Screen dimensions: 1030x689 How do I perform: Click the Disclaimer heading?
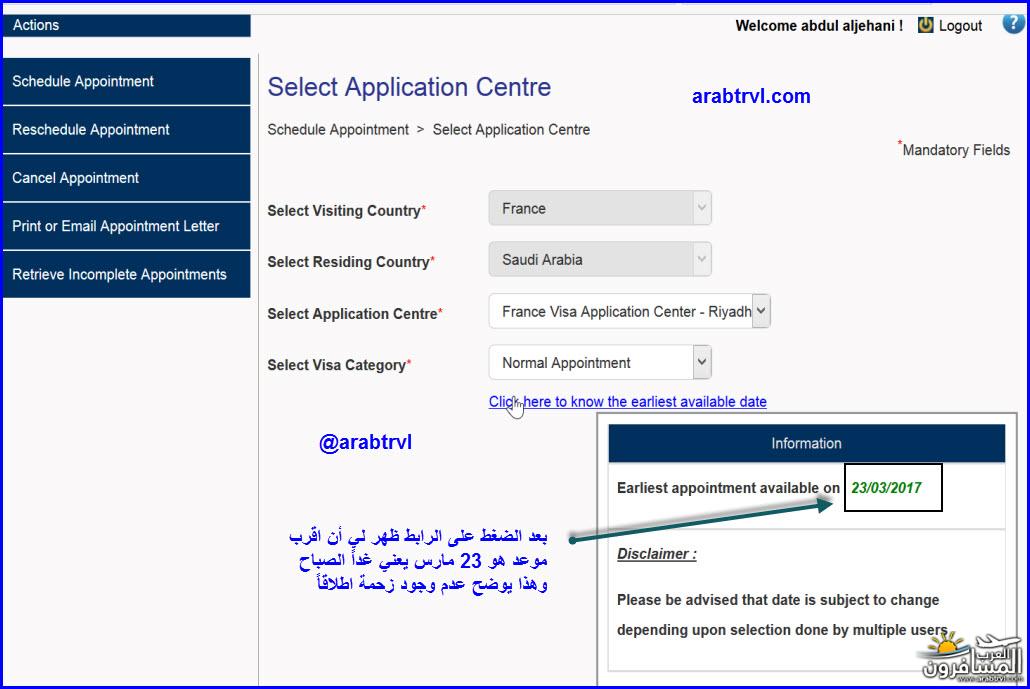click(x=656, y=554)
